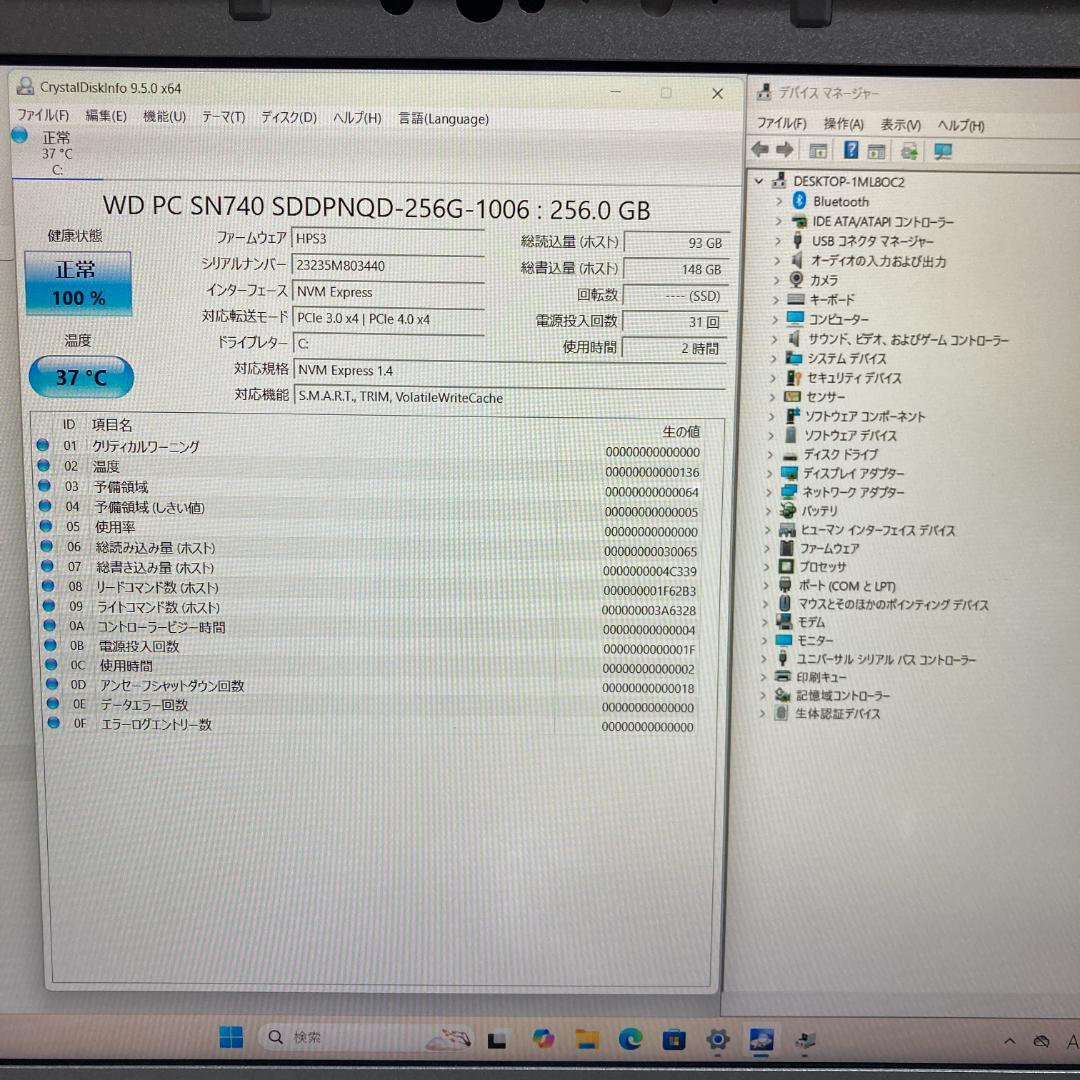Expand the システム デバイス category

(x=773, y=358)
